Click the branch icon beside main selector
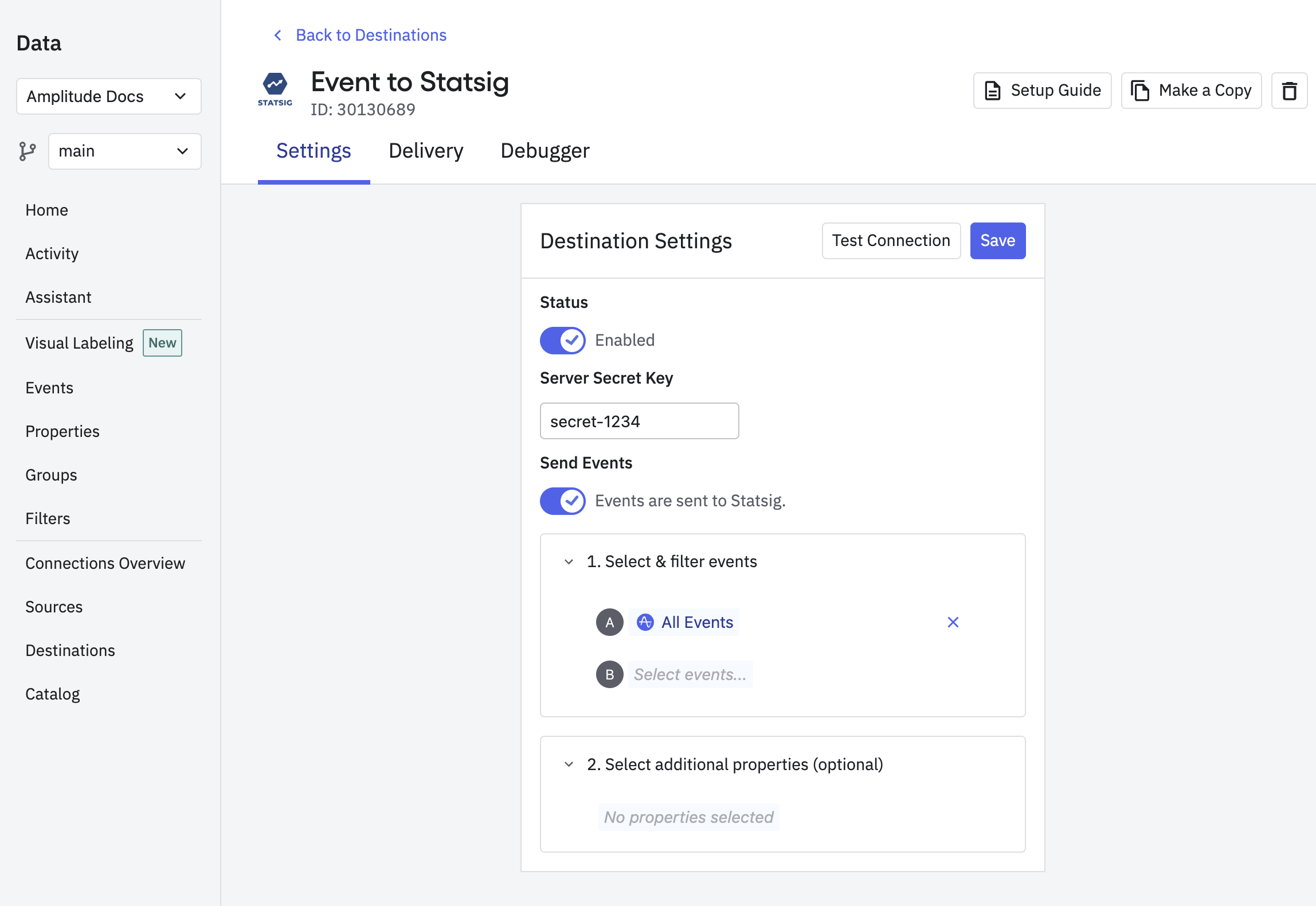The height and width of the screenshot is (906, 1316). coord(27,151)
